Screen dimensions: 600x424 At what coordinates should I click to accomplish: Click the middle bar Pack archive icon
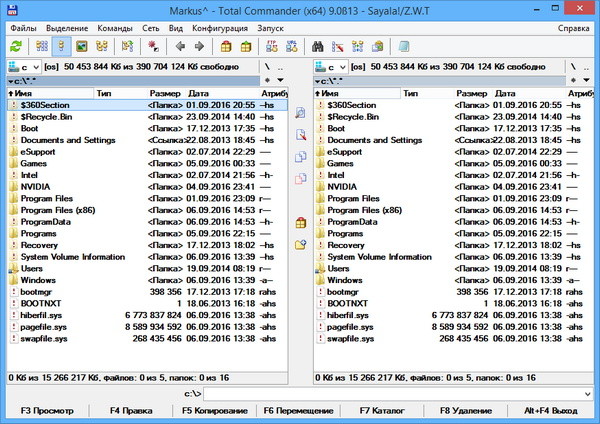(x=301, y=222)
